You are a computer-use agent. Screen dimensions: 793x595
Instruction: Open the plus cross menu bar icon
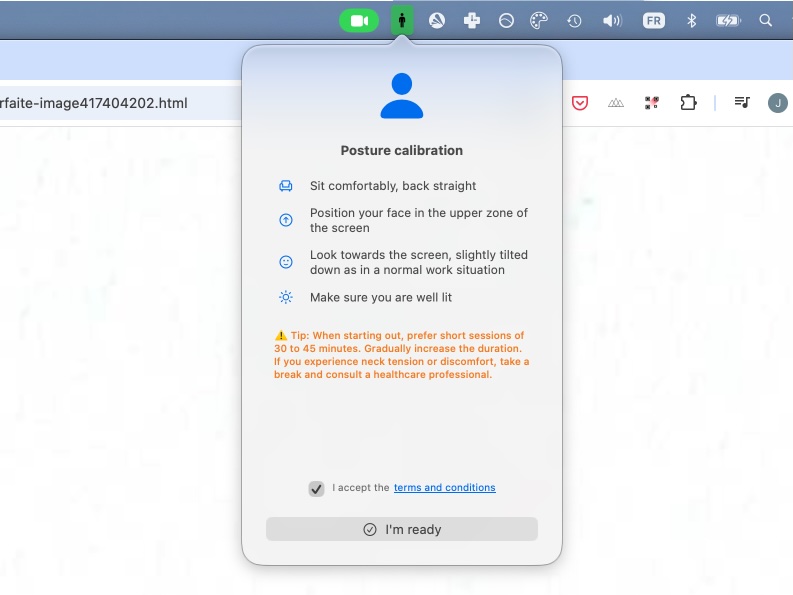pos(472,21)
